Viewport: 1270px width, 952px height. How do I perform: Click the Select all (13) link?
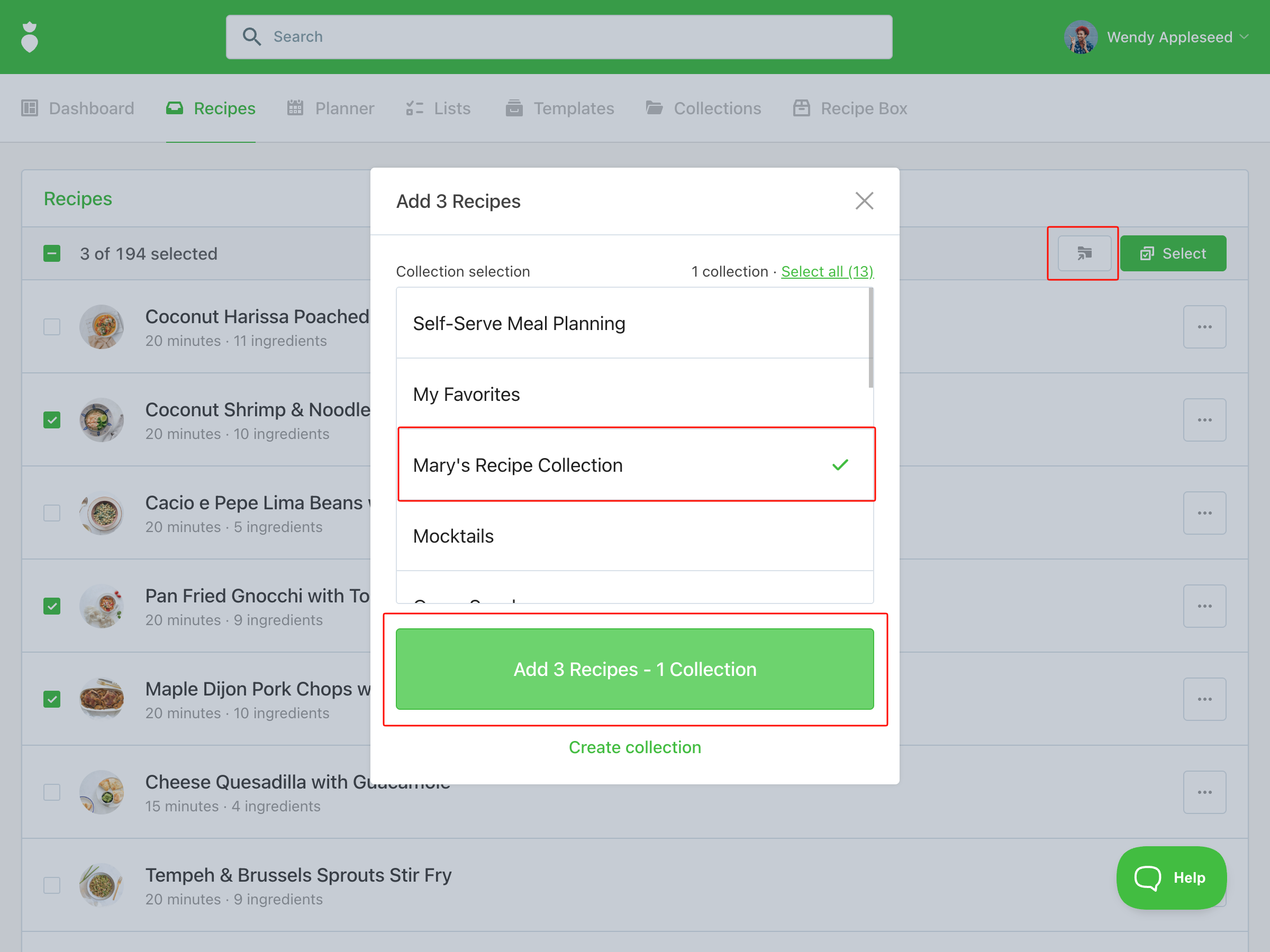coord(827,271)
